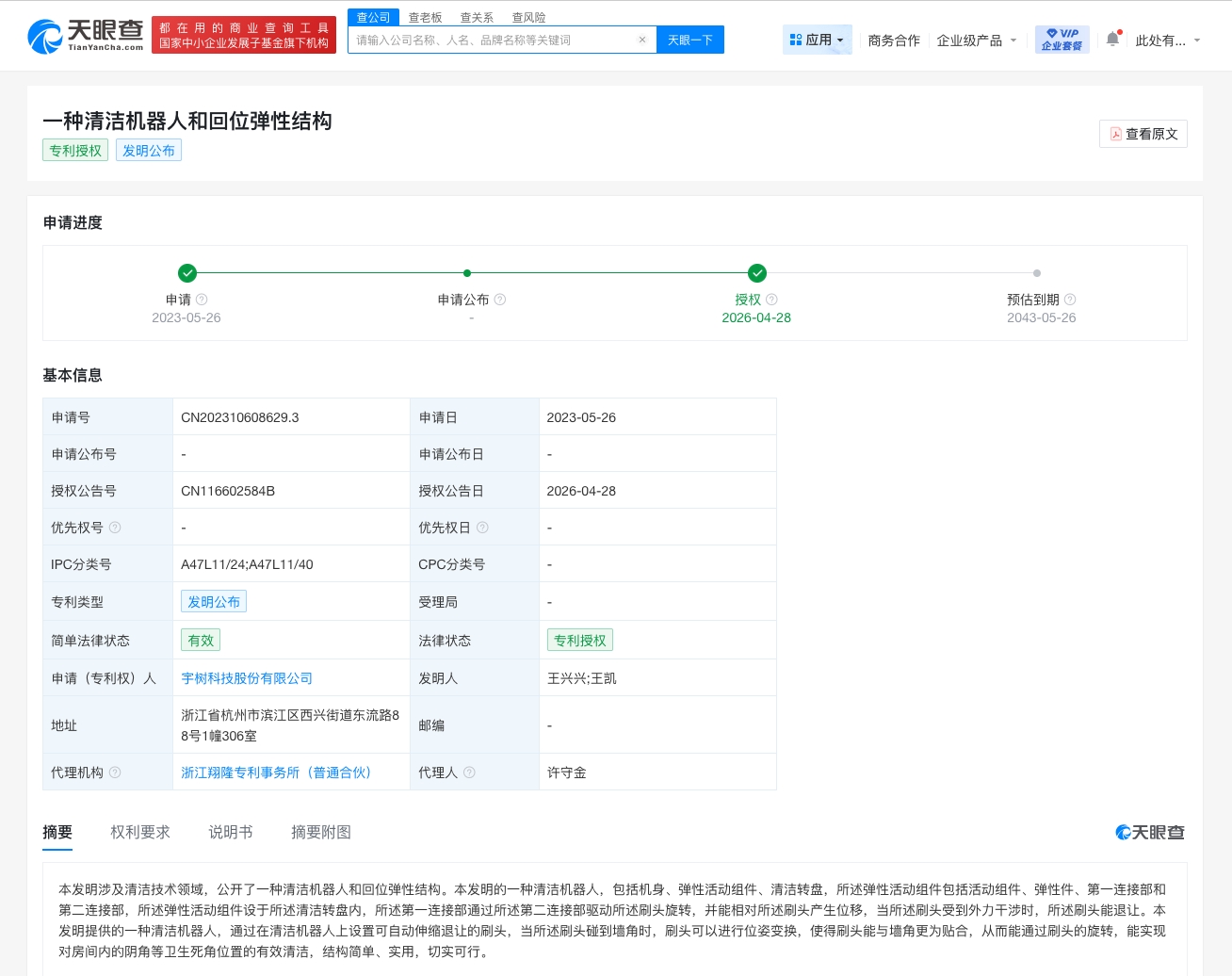Click help icon next to 优先权号
The width and height of the screenshot is (1232, 976).
coord(115,528)
